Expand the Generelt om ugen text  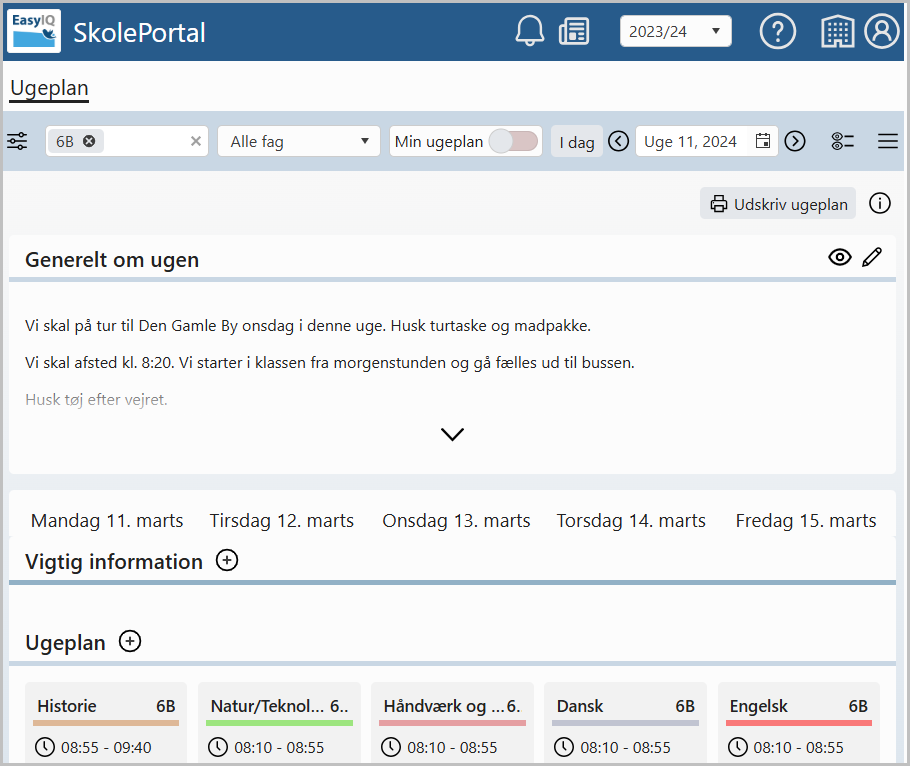pyautogui.click(x=452, y=434)
